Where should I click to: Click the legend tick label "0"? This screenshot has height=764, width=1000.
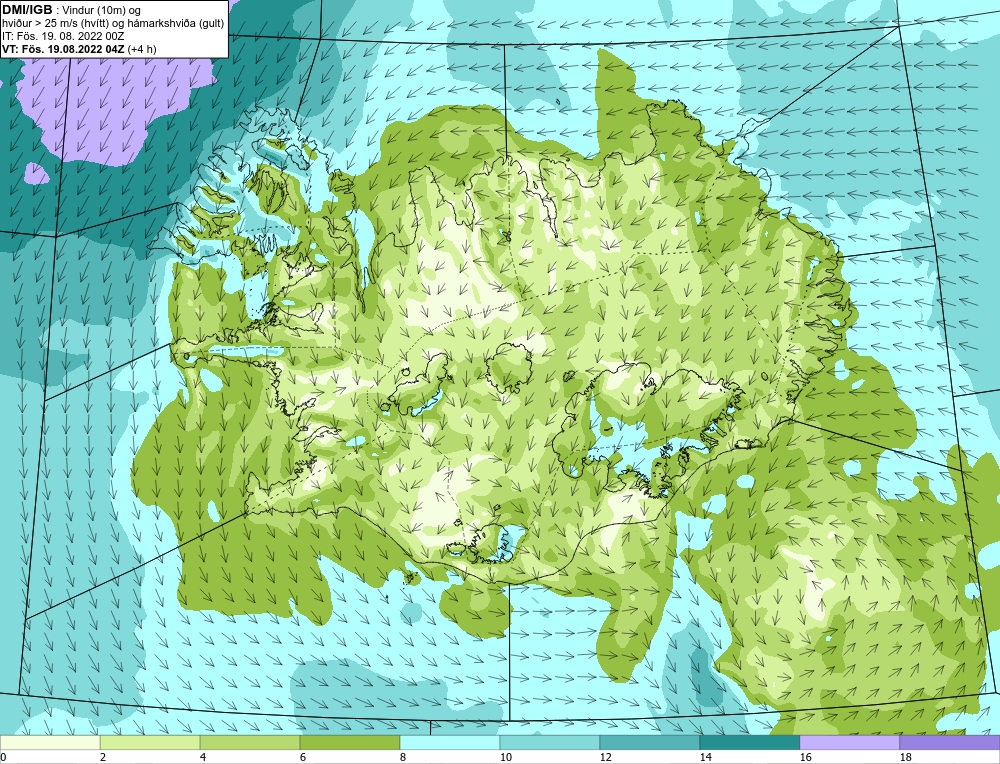point(3,757)
